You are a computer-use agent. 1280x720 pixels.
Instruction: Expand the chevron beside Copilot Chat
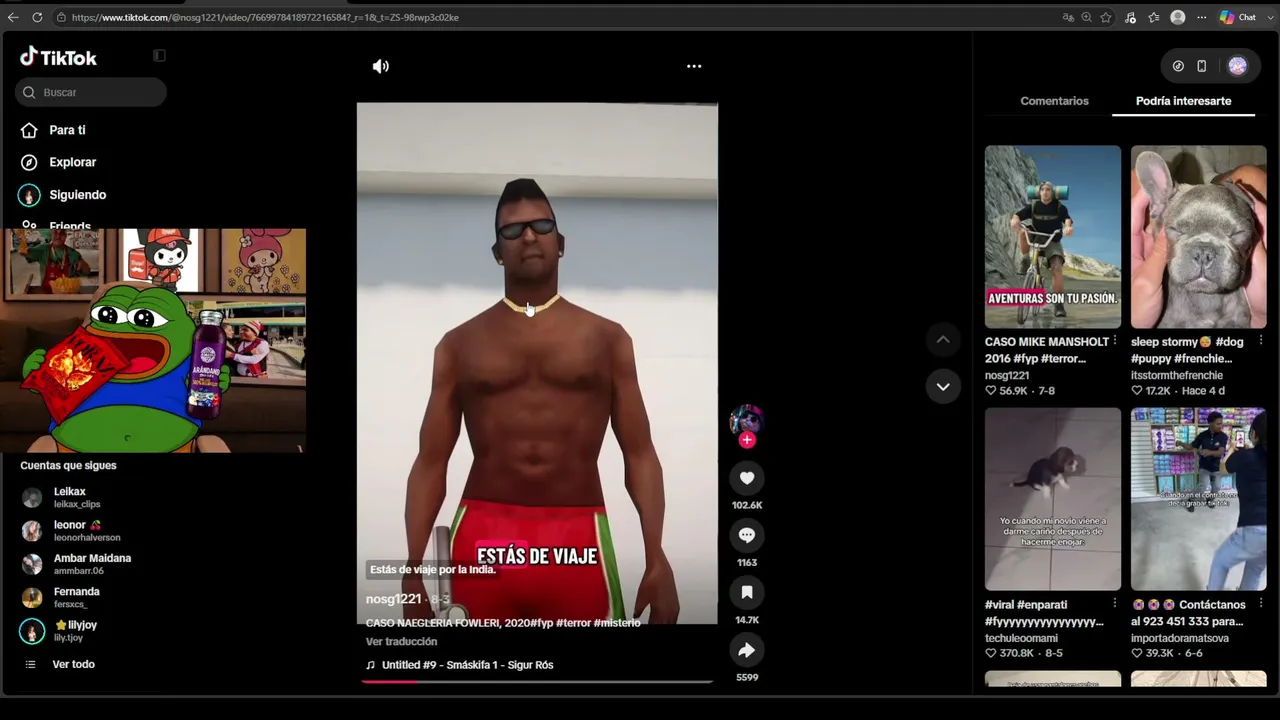pos(1269,17)
